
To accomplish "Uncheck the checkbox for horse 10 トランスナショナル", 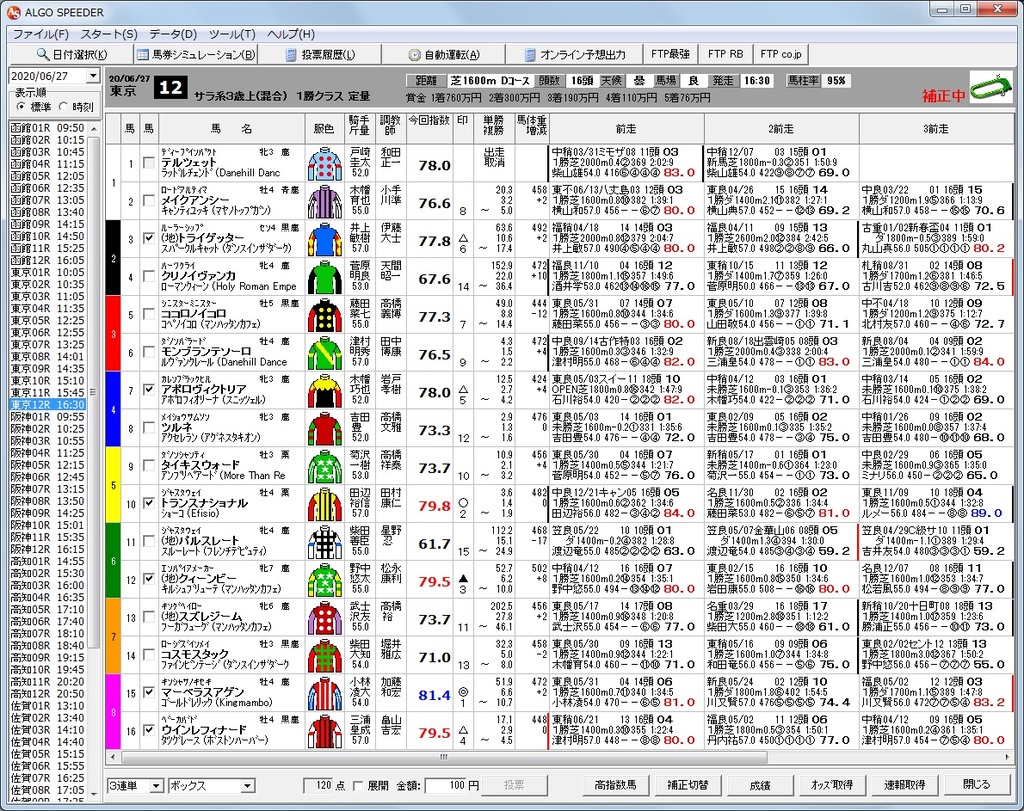I will tap(150, 504).
